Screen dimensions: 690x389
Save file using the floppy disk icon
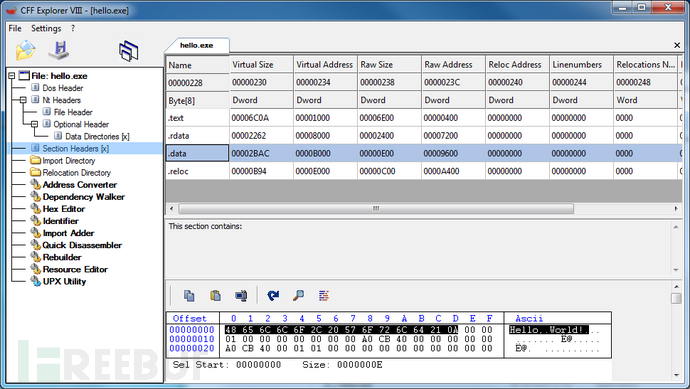[x=59, y=50]
